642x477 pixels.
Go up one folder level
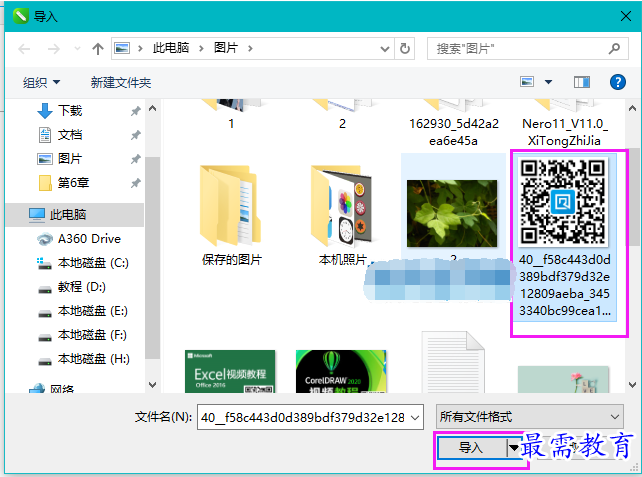(x=98, y=49)
